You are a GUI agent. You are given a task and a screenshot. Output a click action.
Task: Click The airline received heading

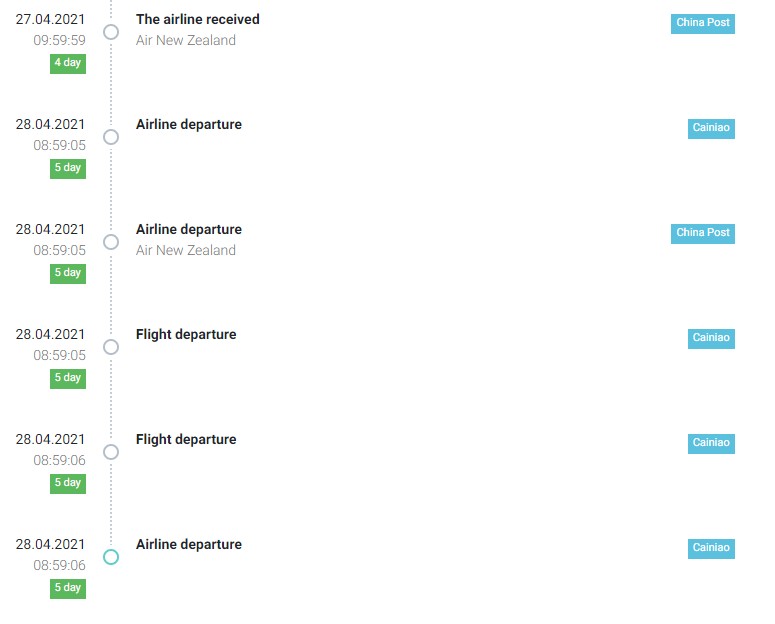(x=198, y=19)
